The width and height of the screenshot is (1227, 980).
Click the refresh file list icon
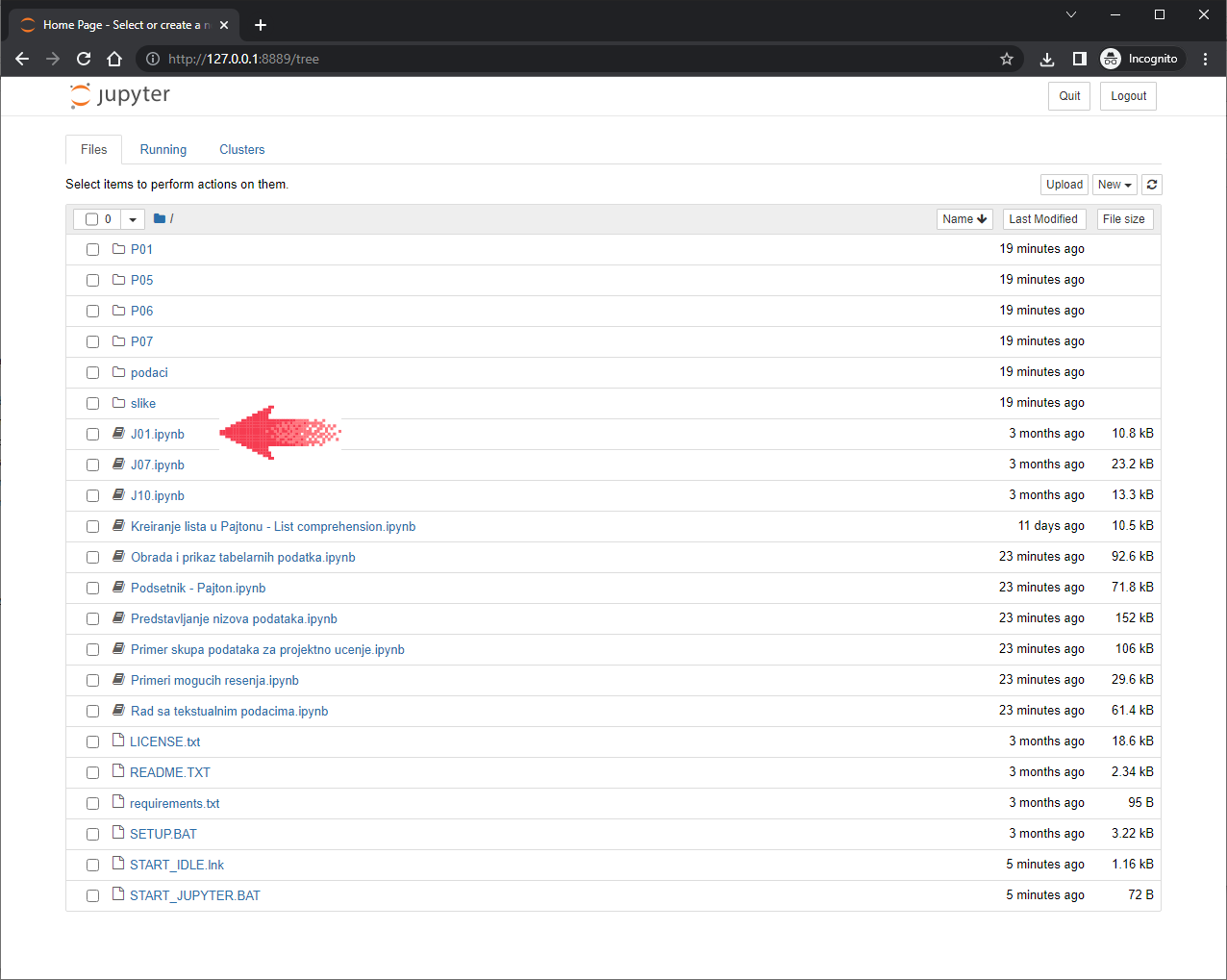[x=1152, y=185]
